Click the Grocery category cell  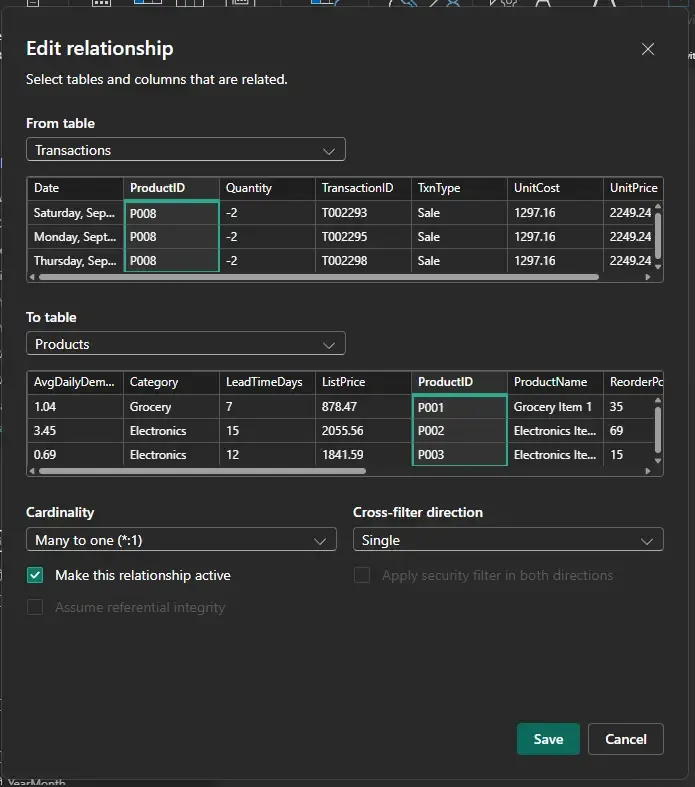(171, 407)
